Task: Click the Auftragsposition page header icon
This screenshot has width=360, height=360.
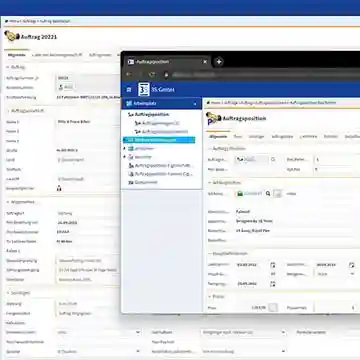Action: click(x=213, y=119)
